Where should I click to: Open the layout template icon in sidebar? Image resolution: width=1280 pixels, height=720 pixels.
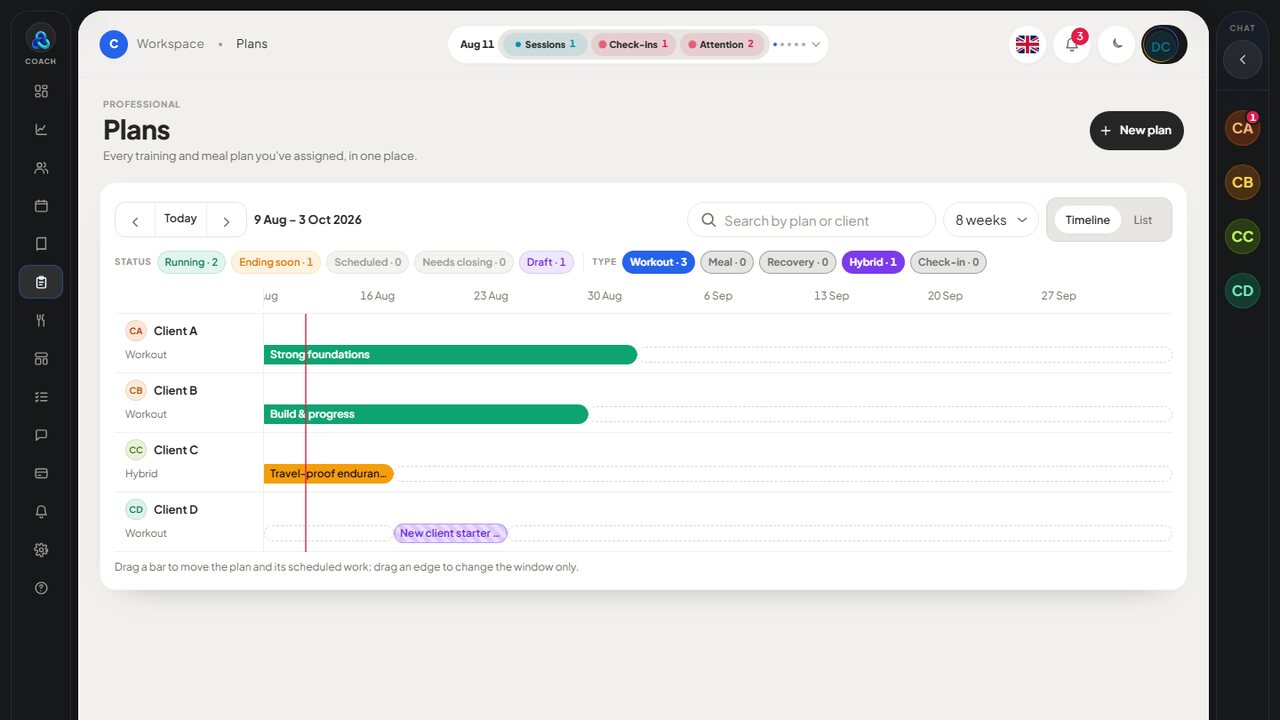[x=41, y=359]
